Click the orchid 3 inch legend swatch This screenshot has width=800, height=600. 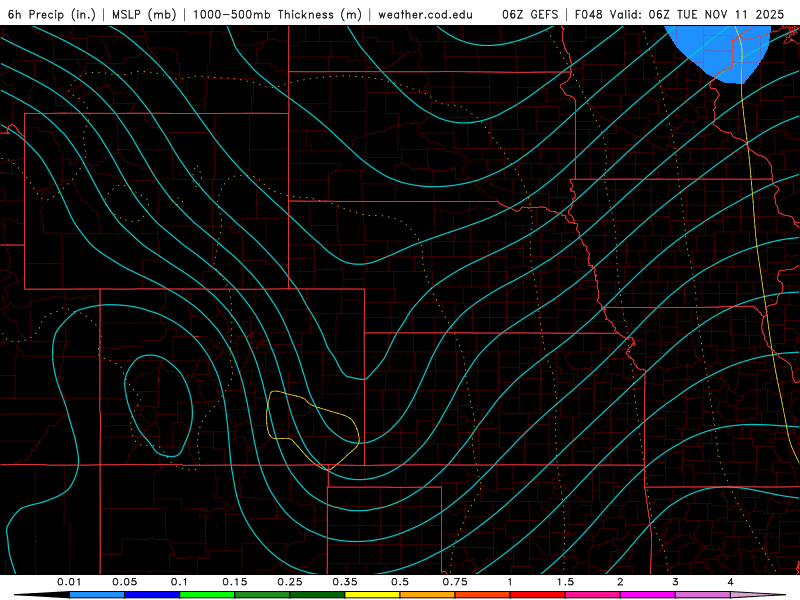703,595
